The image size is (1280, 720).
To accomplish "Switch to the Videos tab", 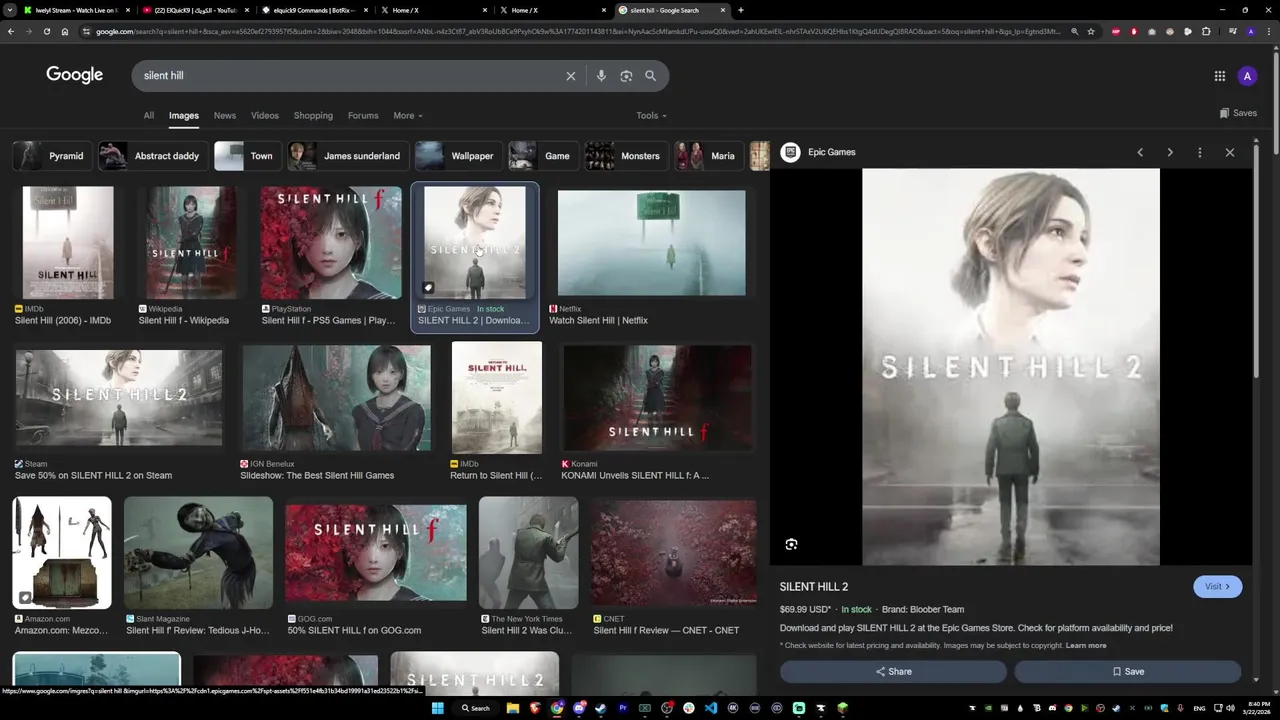I will click(x=265, y=116).
